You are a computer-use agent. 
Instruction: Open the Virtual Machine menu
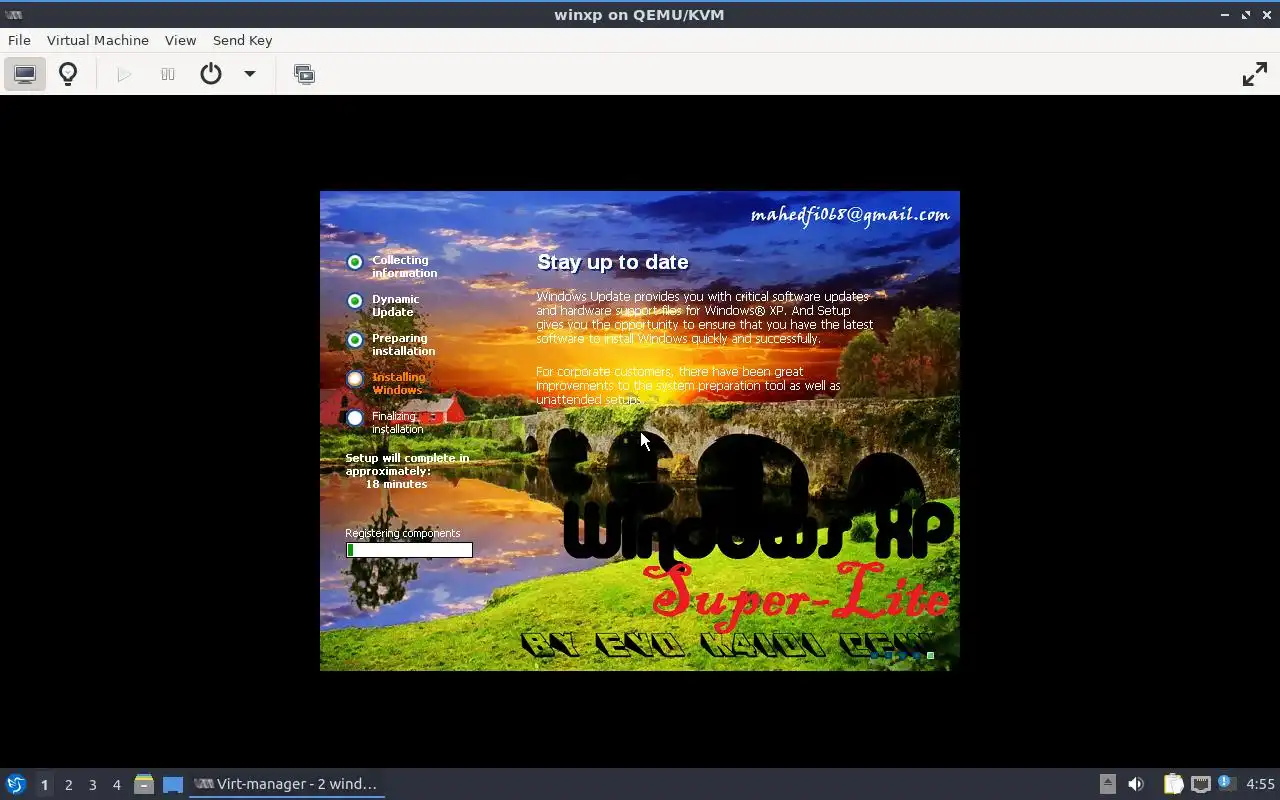(98, 40)
